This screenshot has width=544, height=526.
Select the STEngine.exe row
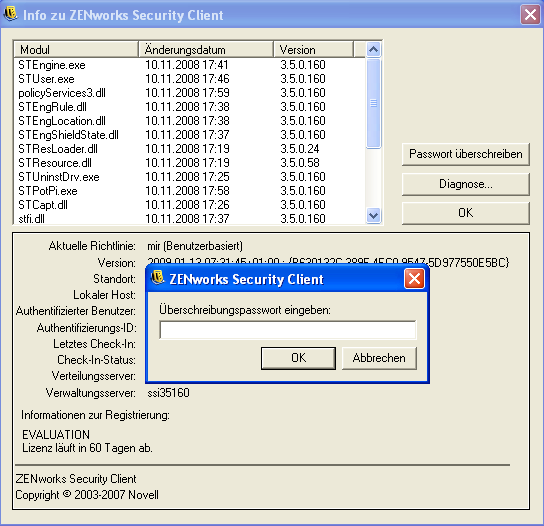click(x=189, y=65)
